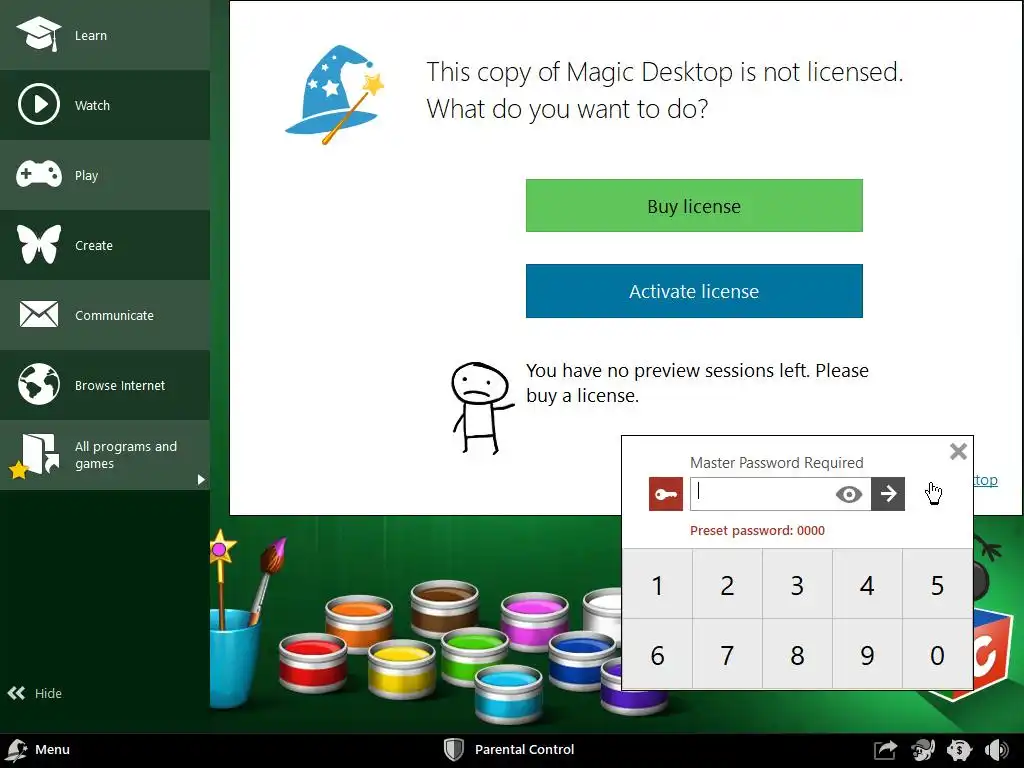Hide the sidebar with Hide chevrons
The image size is (1024, 768).
(35, 693)
